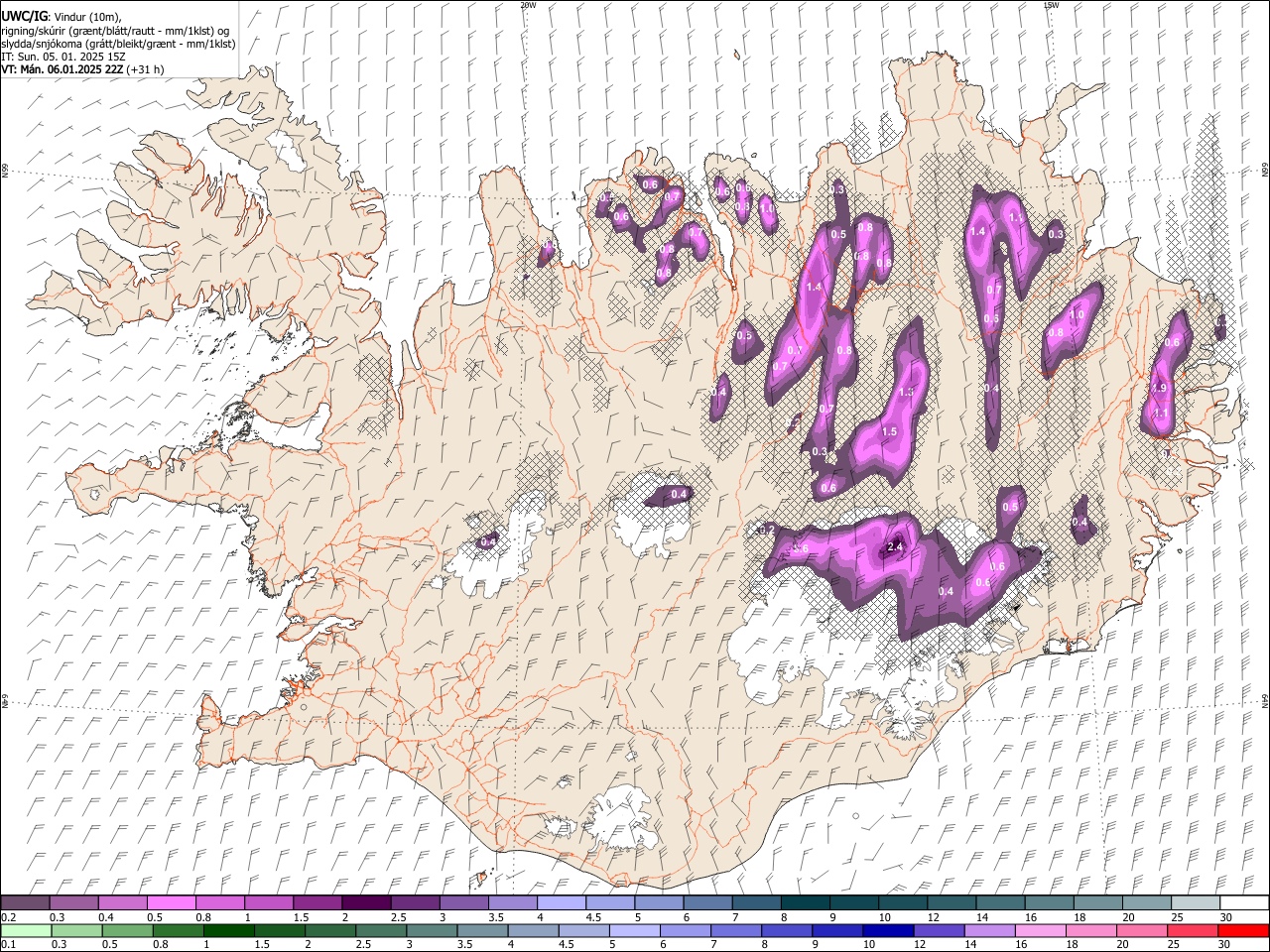
Task: Click the '15W' longitude label
Action: coord(1051,5)
